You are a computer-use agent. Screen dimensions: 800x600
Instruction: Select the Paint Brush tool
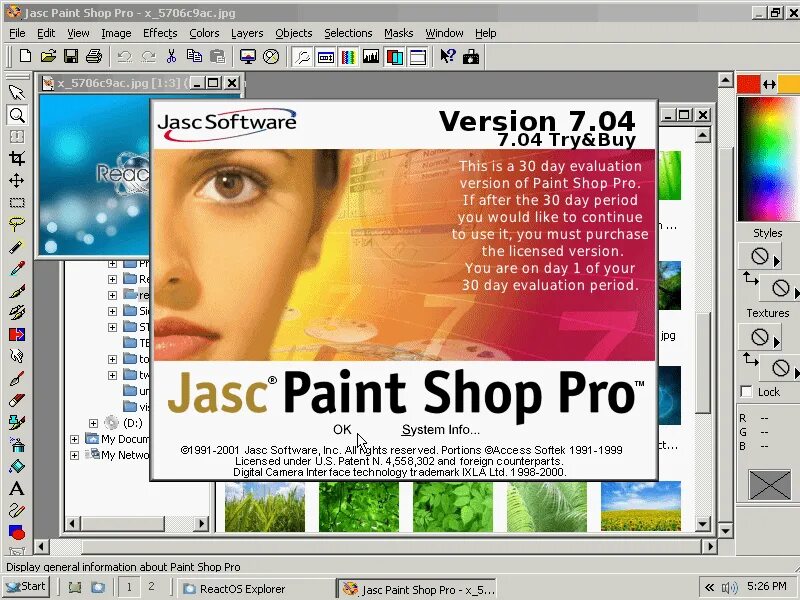coord(17,290)
